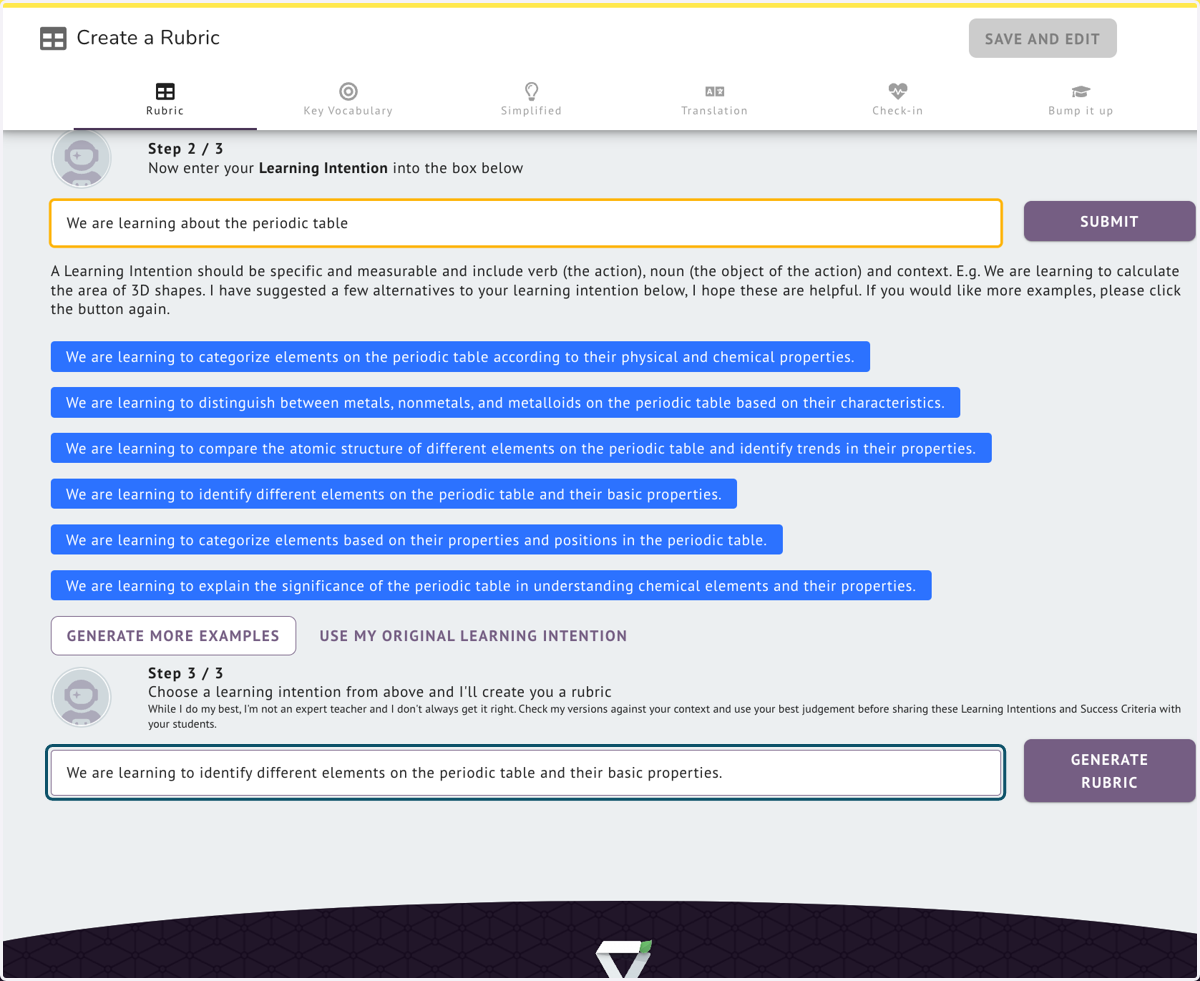Click the logo icon in the footer

click(624, 960)
